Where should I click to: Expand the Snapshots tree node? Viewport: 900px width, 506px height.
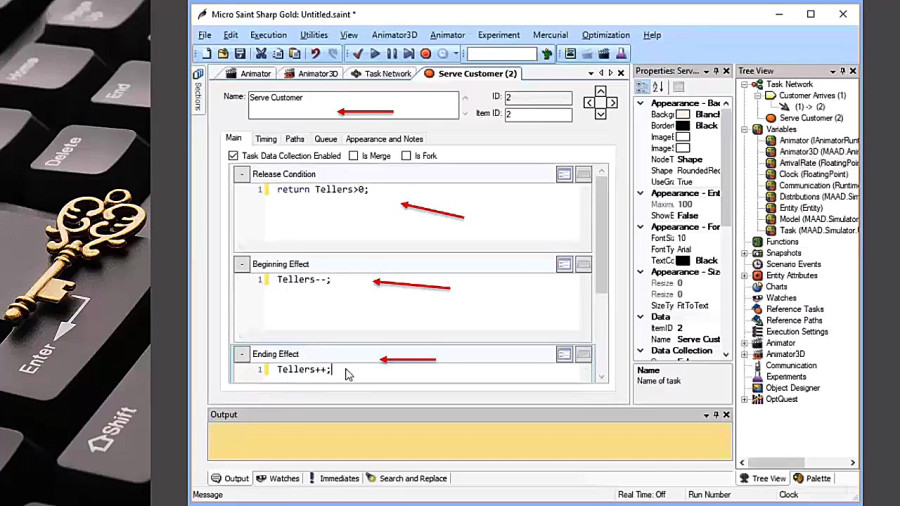744,253
